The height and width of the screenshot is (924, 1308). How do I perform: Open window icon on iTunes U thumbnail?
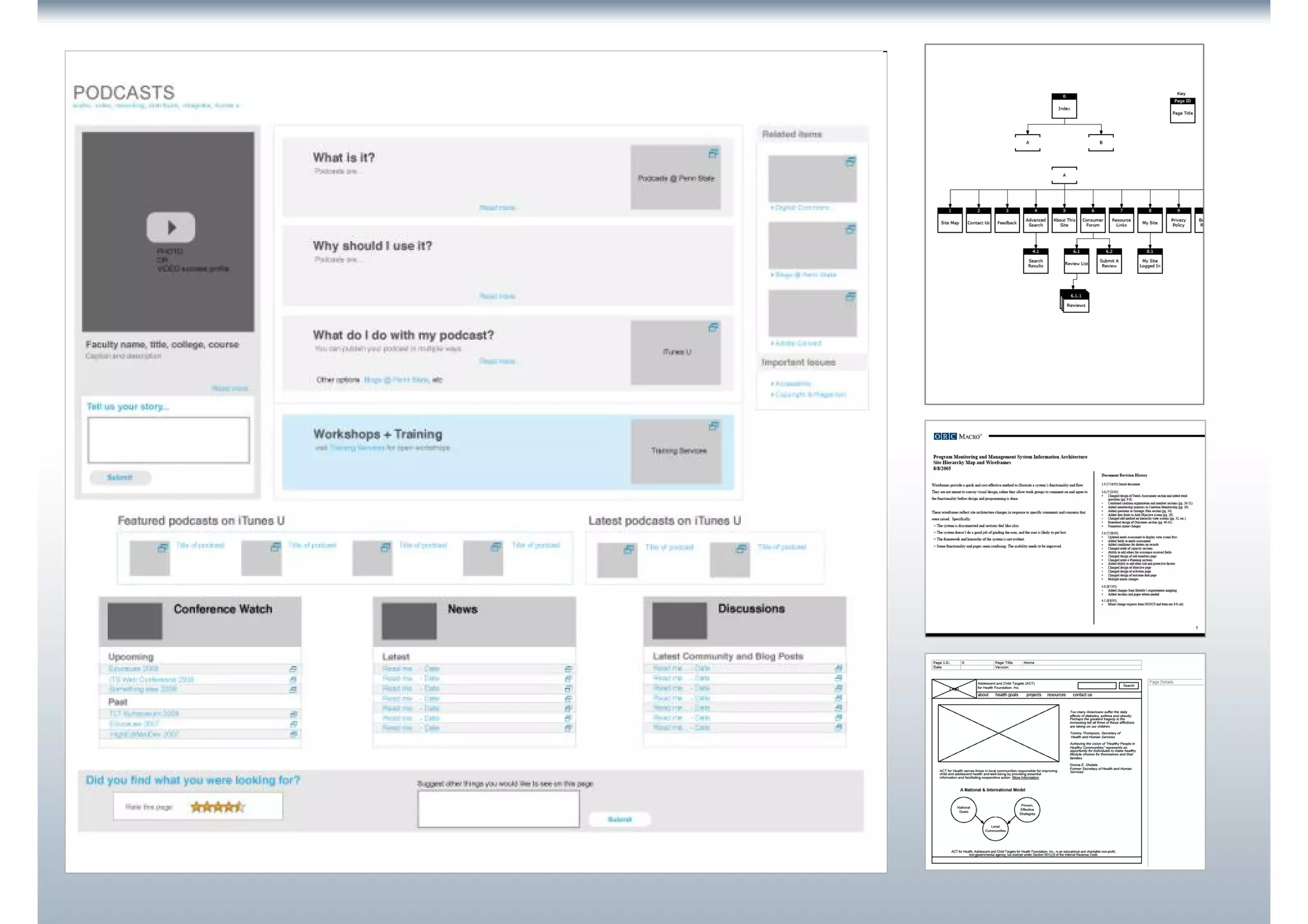point(713,328)
